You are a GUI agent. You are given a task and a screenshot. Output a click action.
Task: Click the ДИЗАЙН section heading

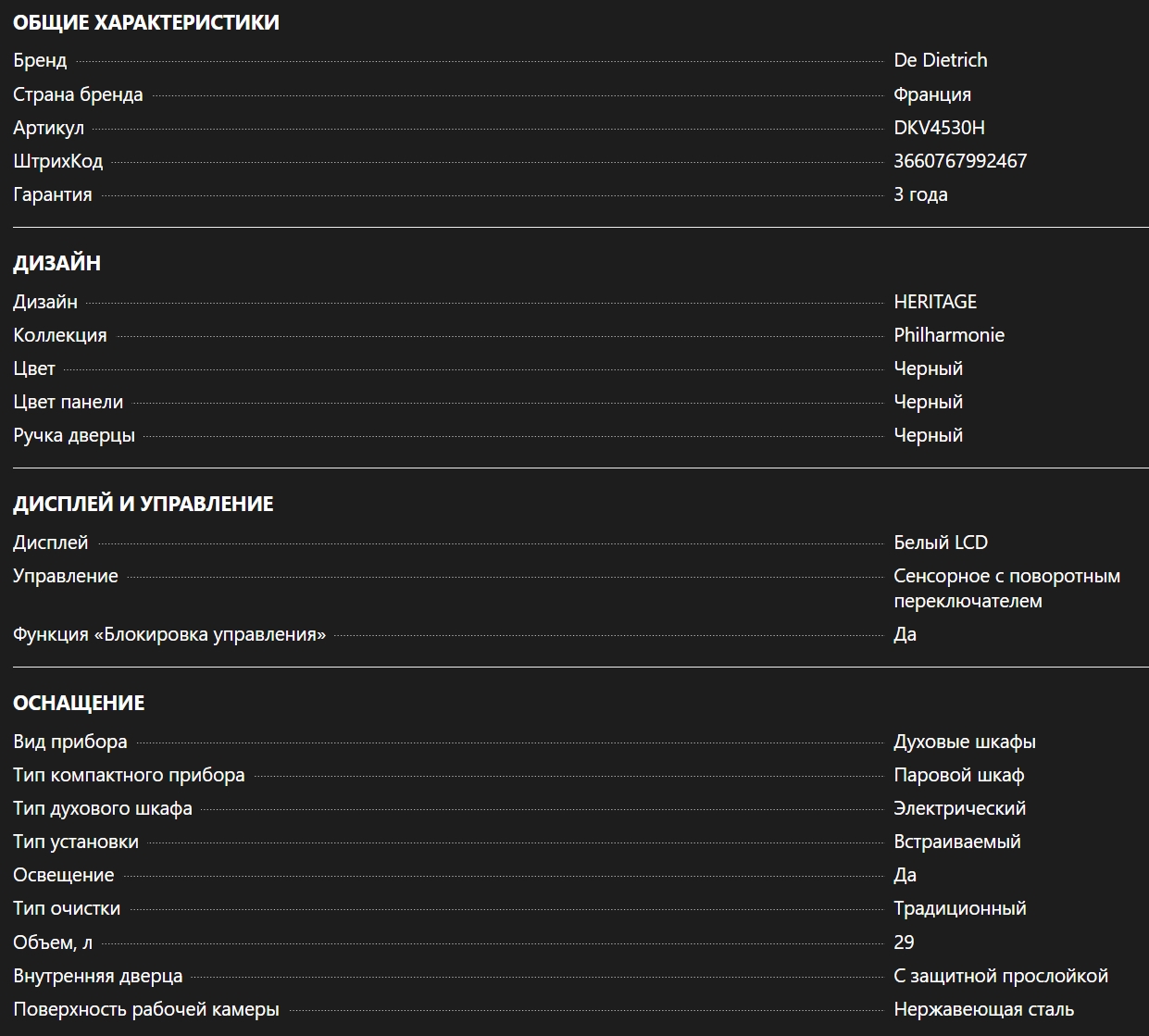tap(56, 263)
